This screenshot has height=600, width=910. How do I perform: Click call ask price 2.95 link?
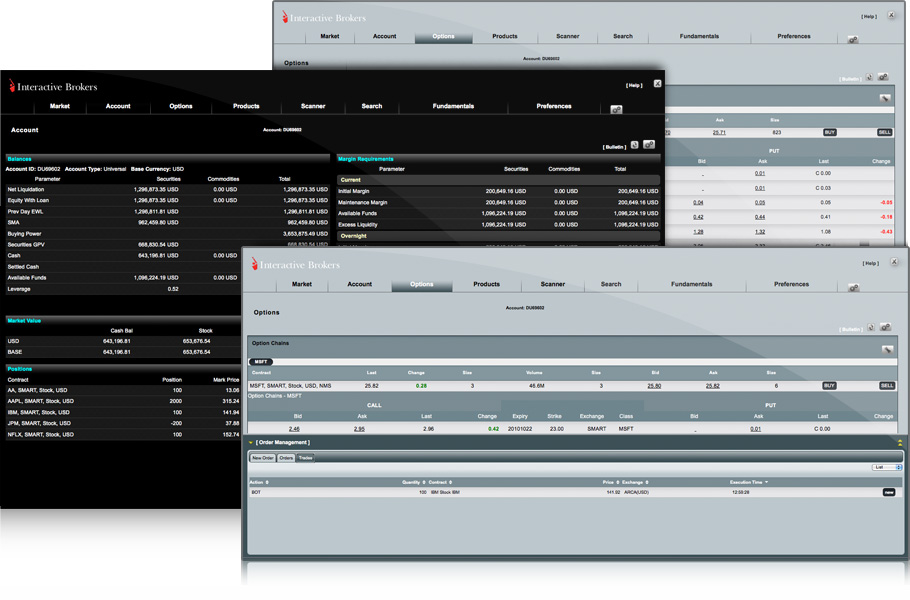[359, 429]
